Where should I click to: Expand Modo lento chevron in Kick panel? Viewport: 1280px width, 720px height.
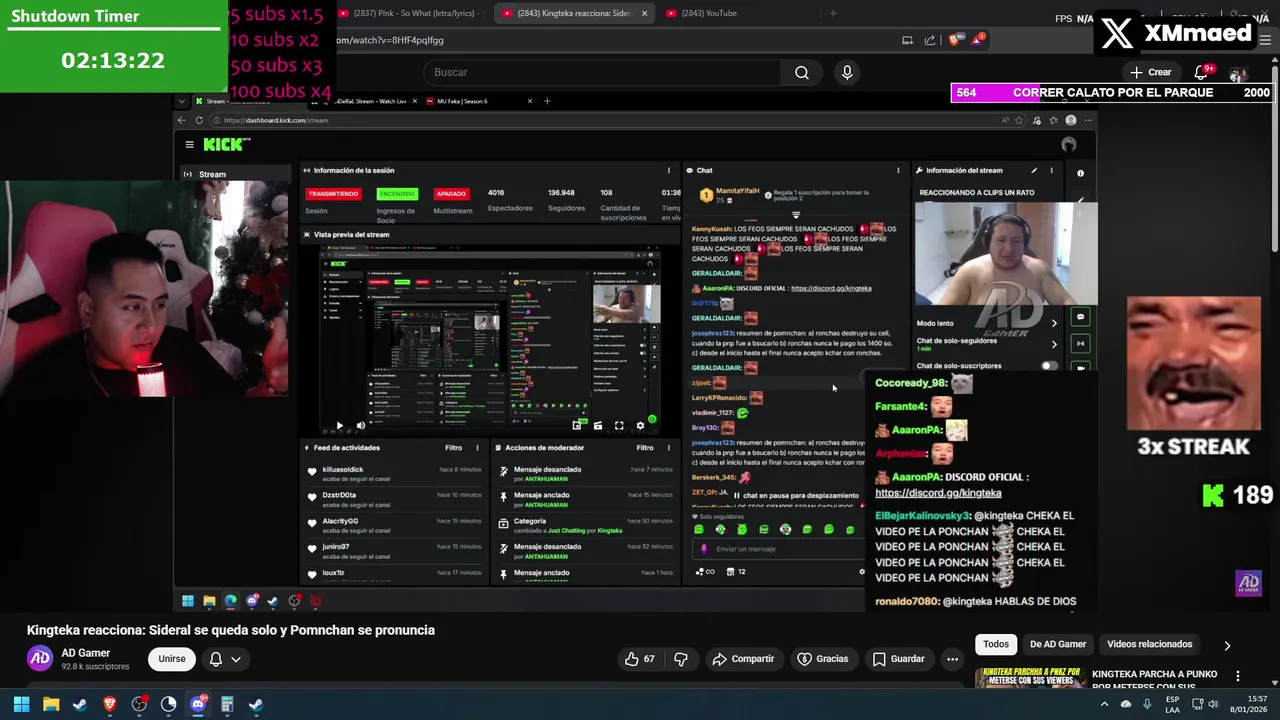click(x=1053, y=323)
